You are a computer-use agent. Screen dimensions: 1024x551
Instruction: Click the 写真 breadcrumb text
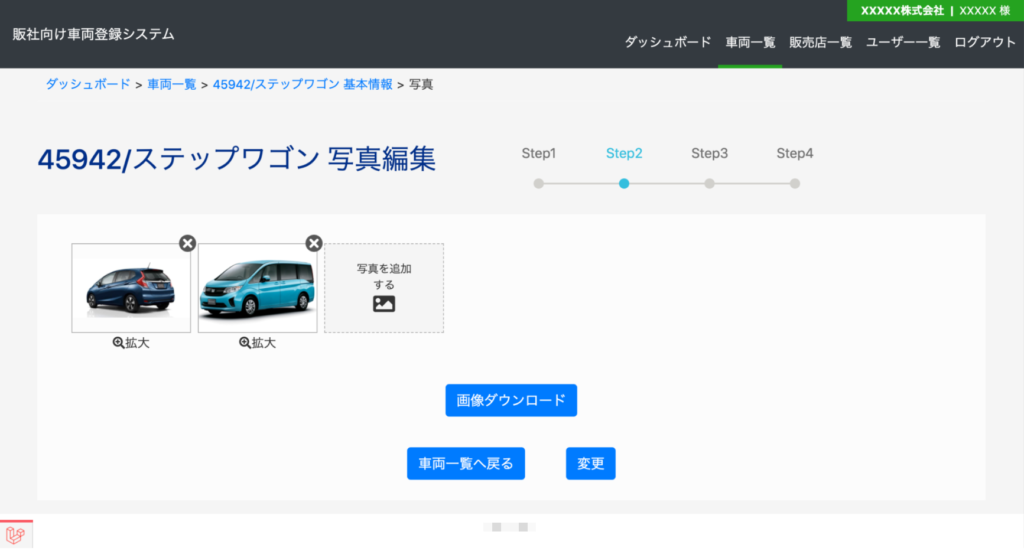(x=421, y=84)
